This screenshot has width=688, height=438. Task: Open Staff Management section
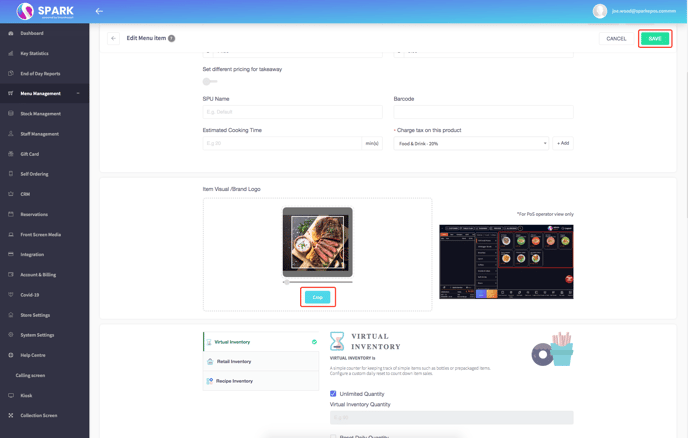pyautogui.click(x=39, y=134)
